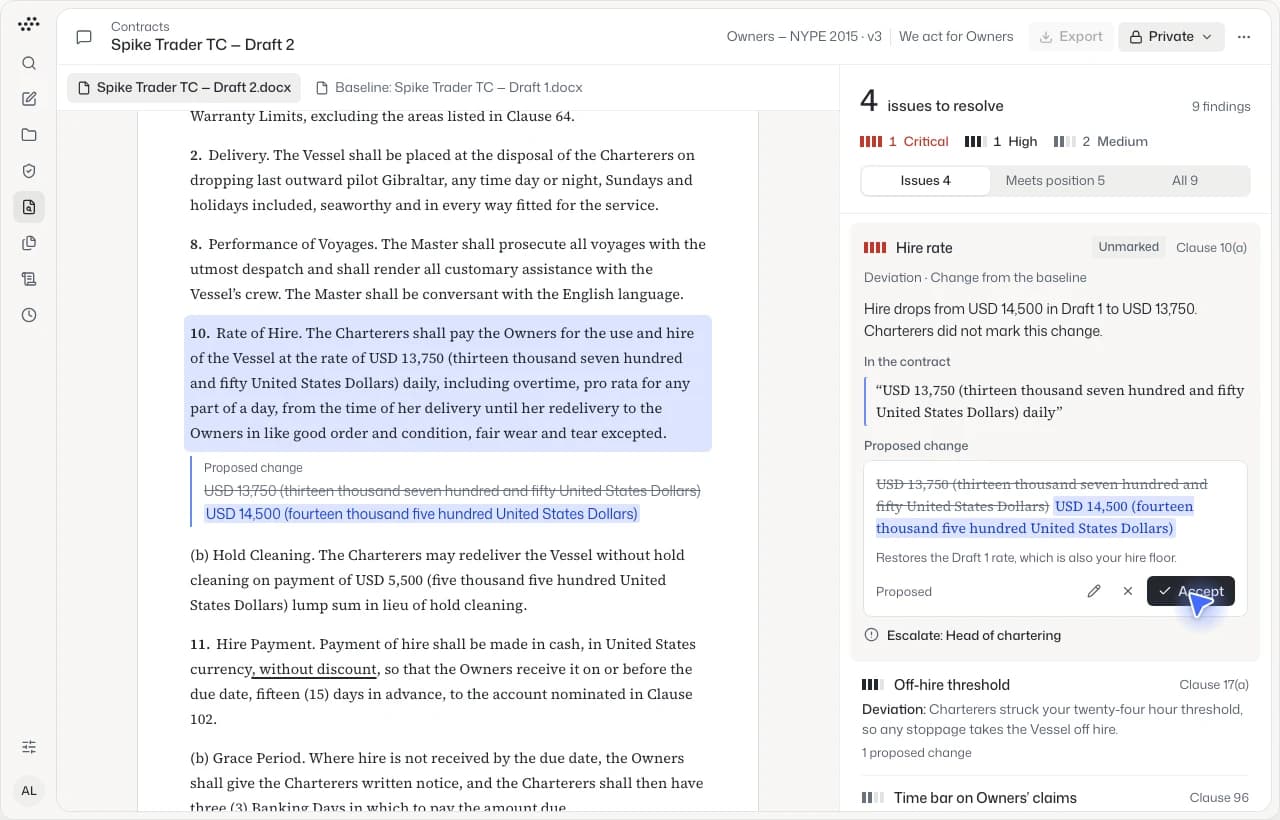Click the Hire rate issue heading

[924, 248]
